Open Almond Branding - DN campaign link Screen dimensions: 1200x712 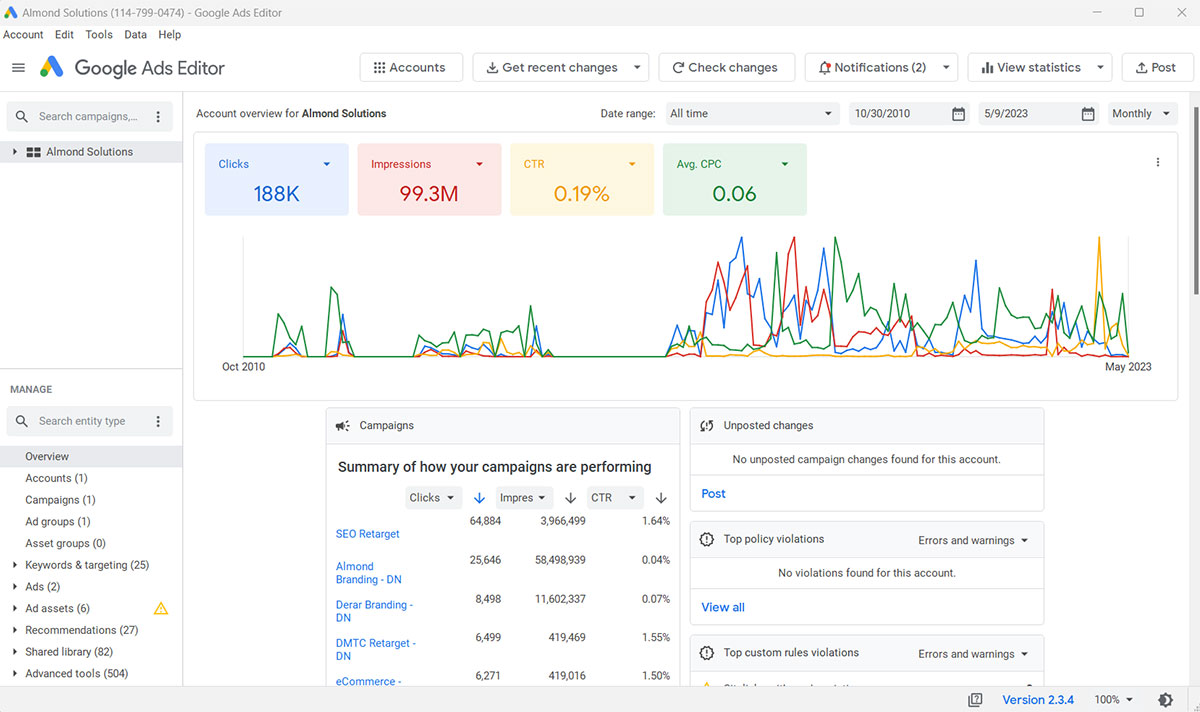[368, 573]
